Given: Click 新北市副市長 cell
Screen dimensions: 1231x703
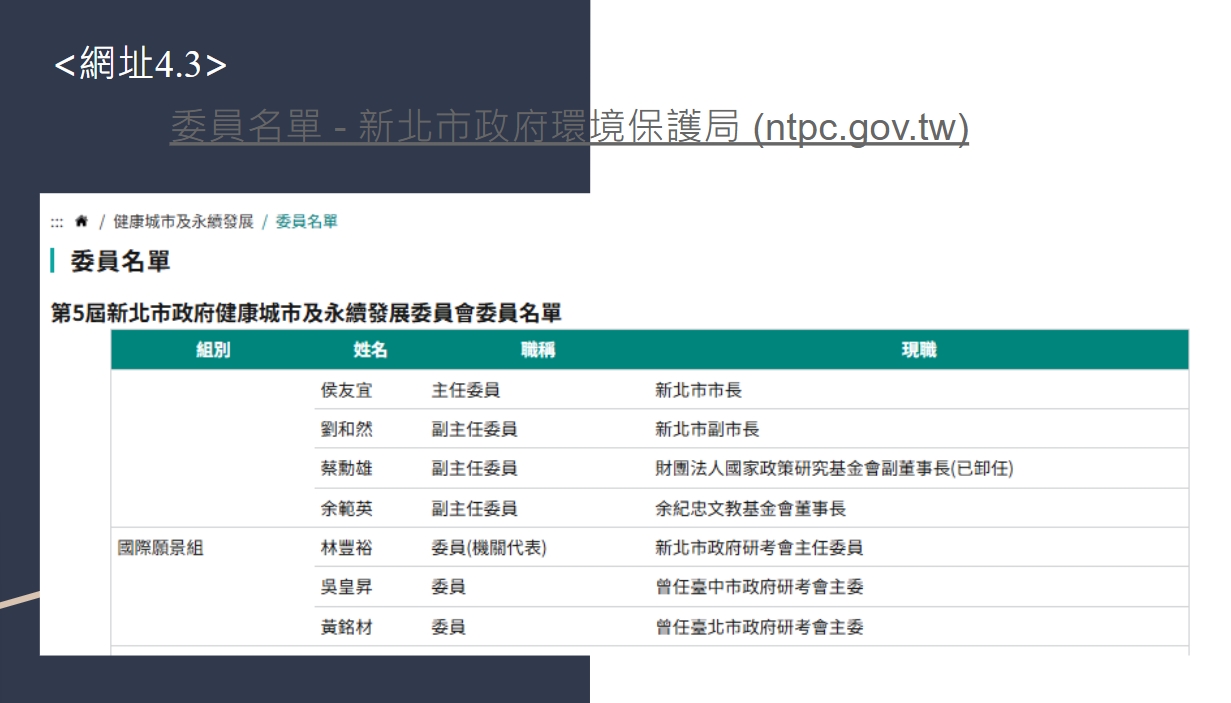Looking at the screenshot, I should [x=707, y=429].
